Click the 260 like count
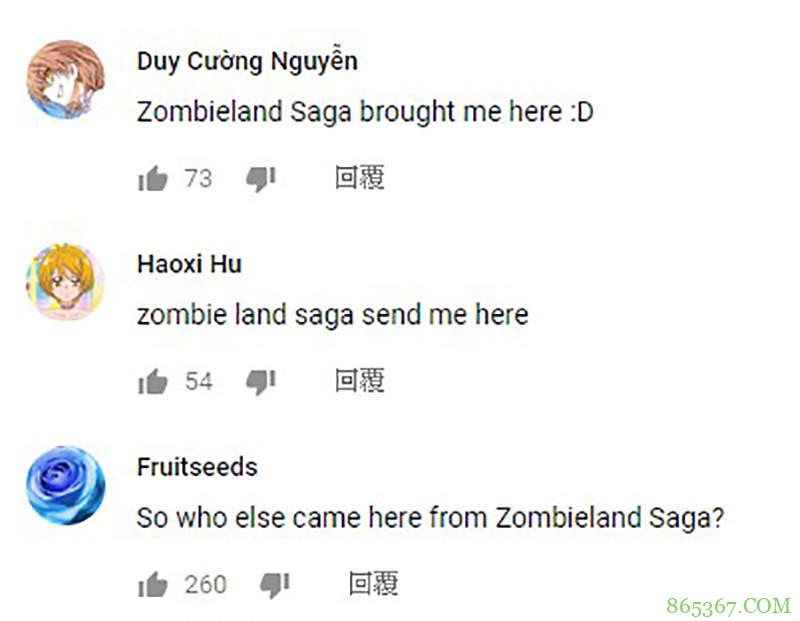 pyautogui.click(x=206, y=585)
